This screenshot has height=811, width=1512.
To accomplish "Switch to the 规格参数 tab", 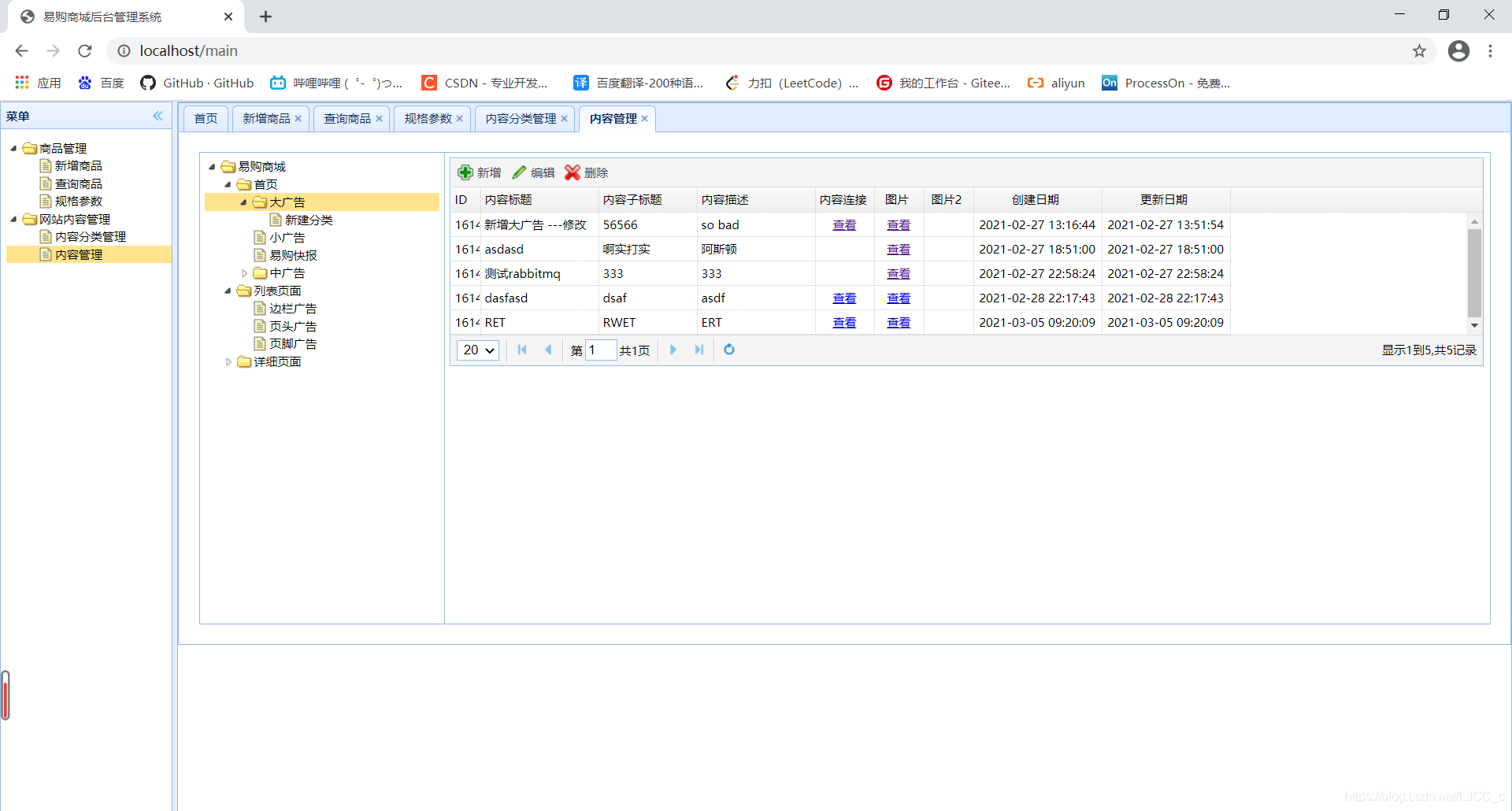I will click(x=428, y=119).
